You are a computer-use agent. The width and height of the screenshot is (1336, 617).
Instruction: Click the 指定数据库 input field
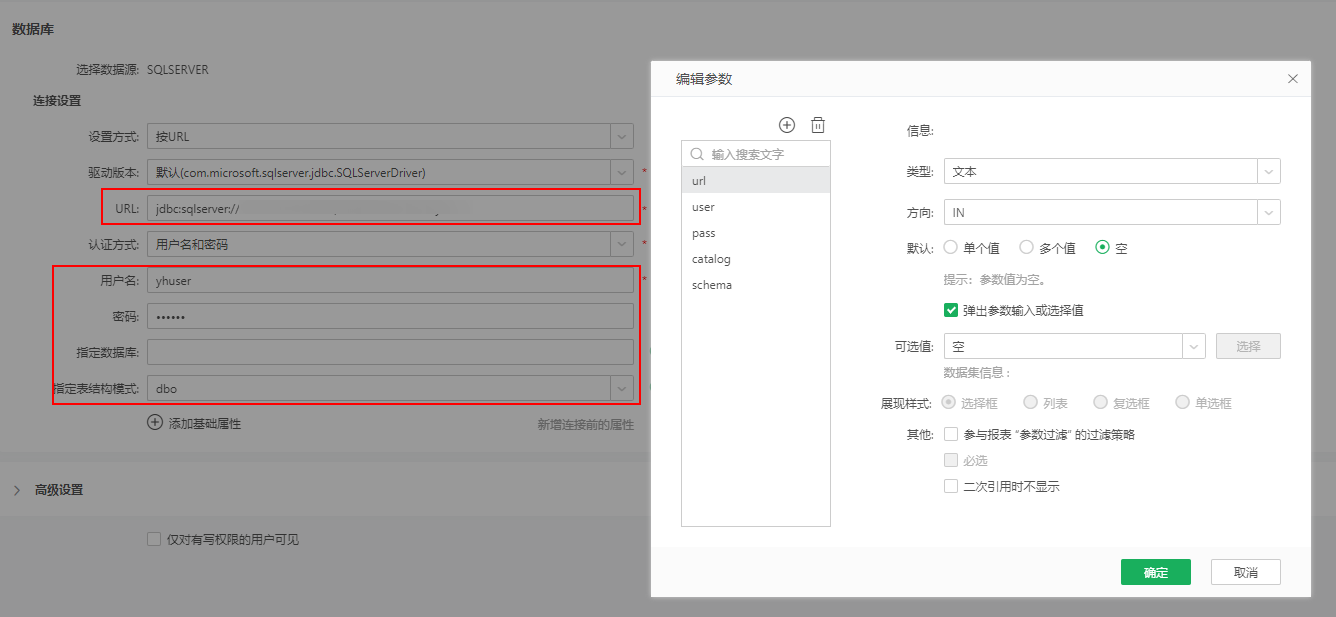(x=389, y=351)
